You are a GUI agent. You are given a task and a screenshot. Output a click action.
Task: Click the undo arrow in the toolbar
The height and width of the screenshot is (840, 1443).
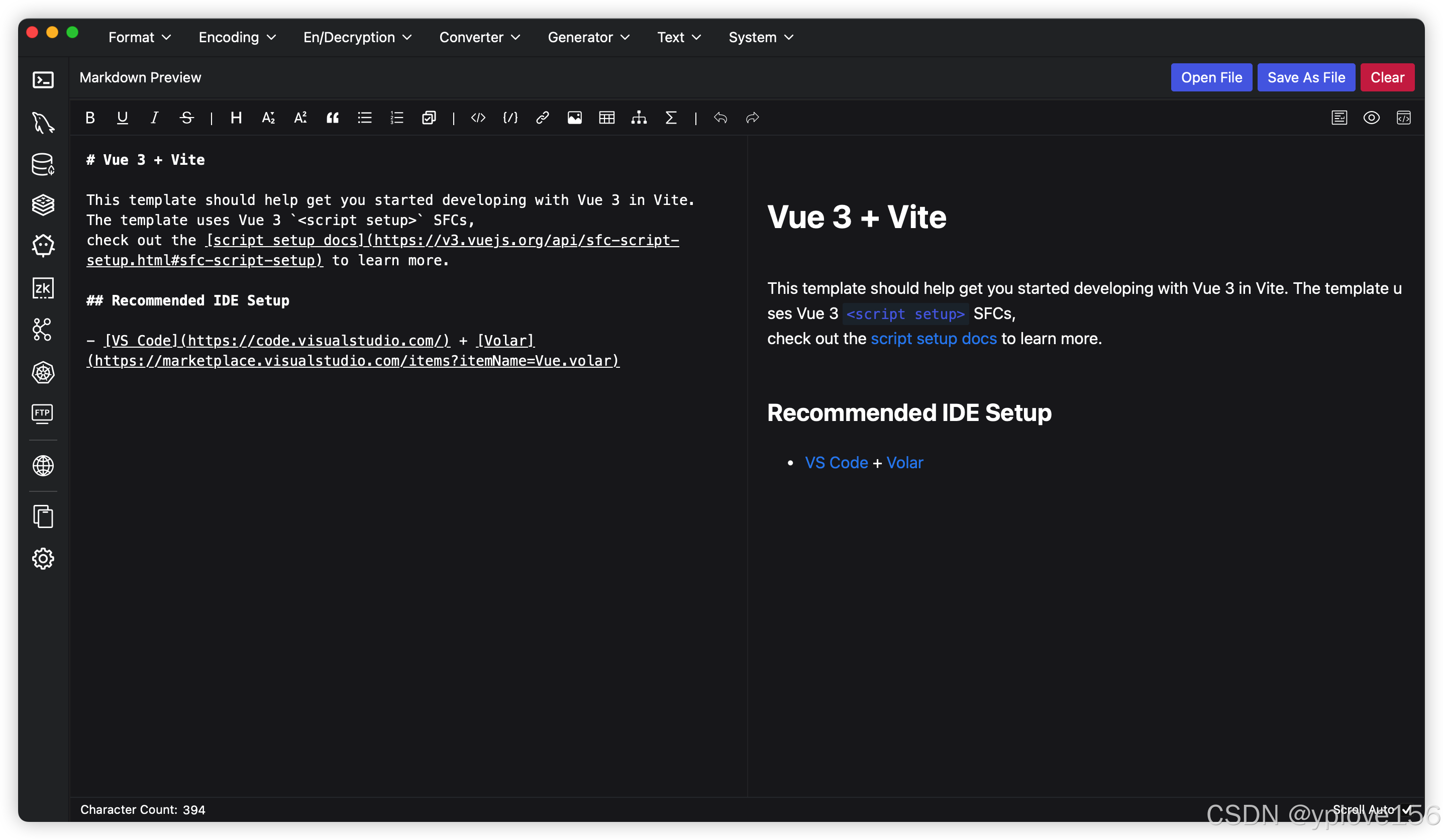pos(720,118)
